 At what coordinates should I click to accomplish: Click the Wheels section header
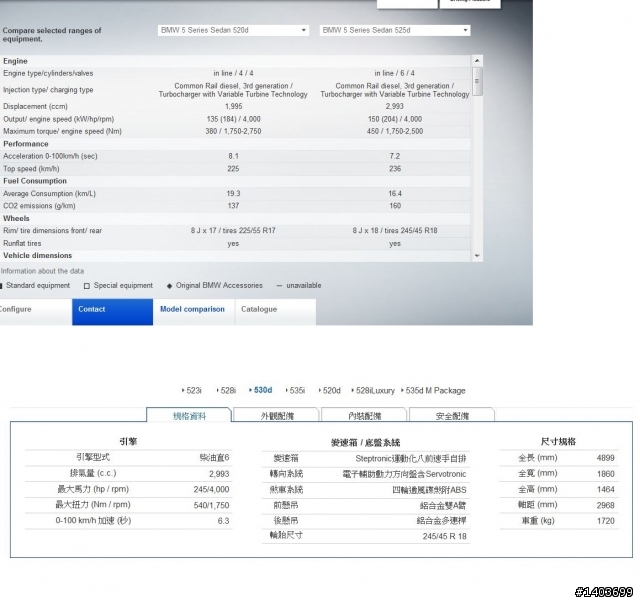[x=16, y=218]
